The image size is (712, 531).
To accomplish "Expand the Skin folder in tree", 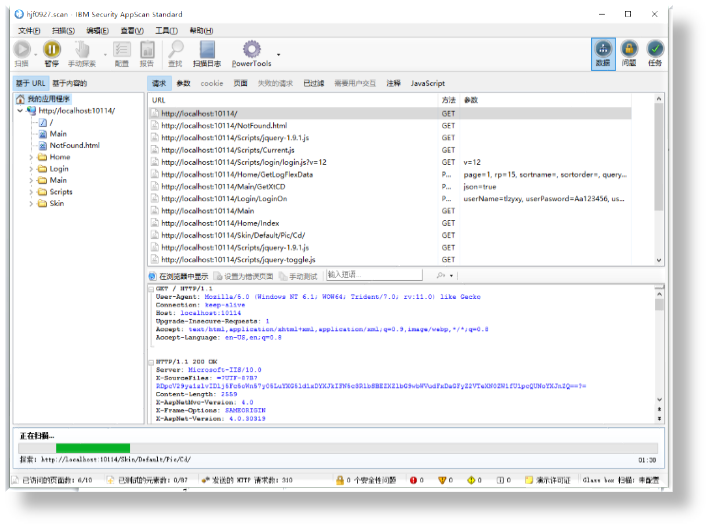I will [31, 203].
